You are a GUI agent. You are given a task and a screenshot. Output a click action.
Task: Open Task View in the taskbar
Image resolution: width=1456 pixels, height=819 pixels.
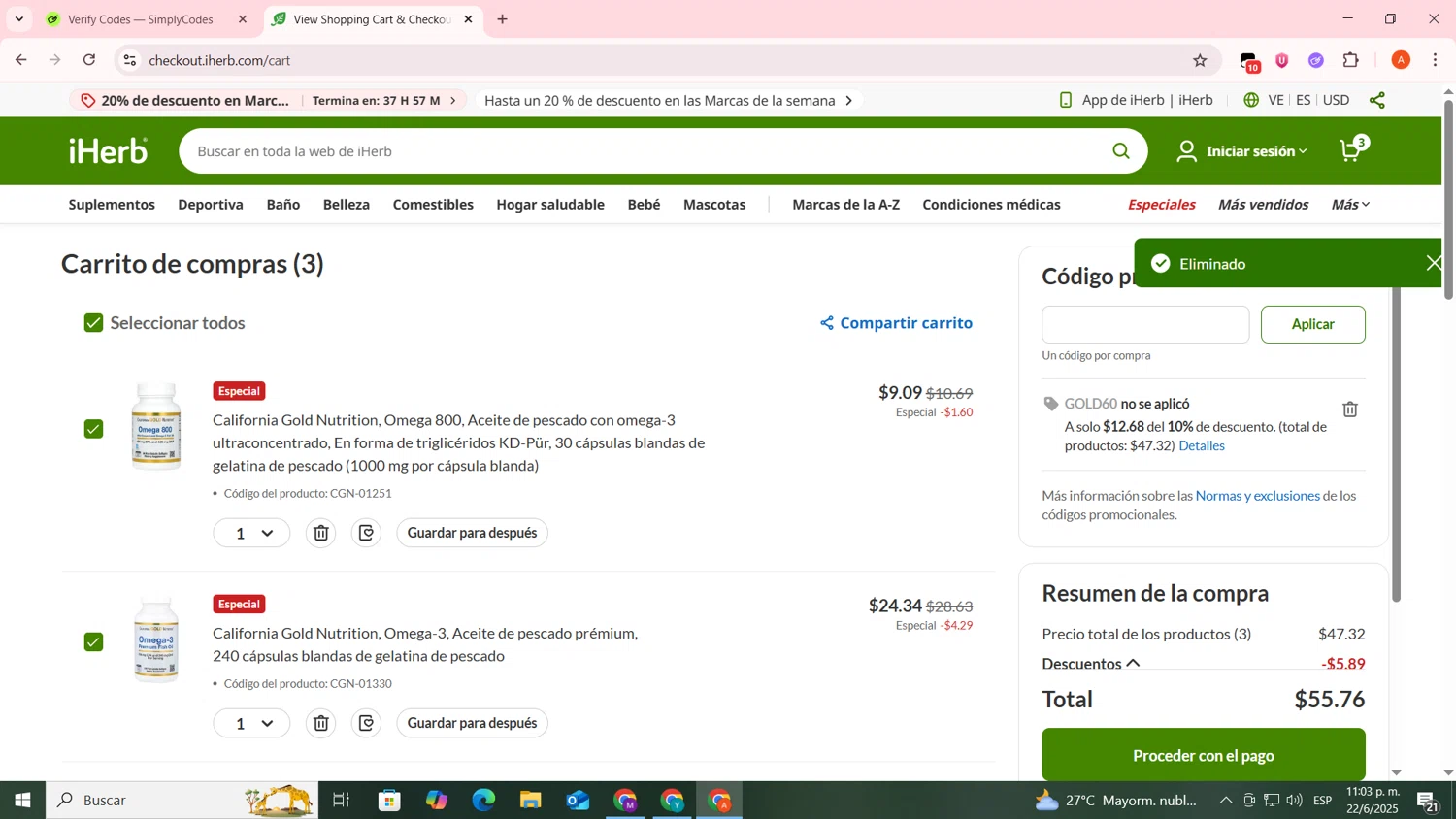point(341,800)
